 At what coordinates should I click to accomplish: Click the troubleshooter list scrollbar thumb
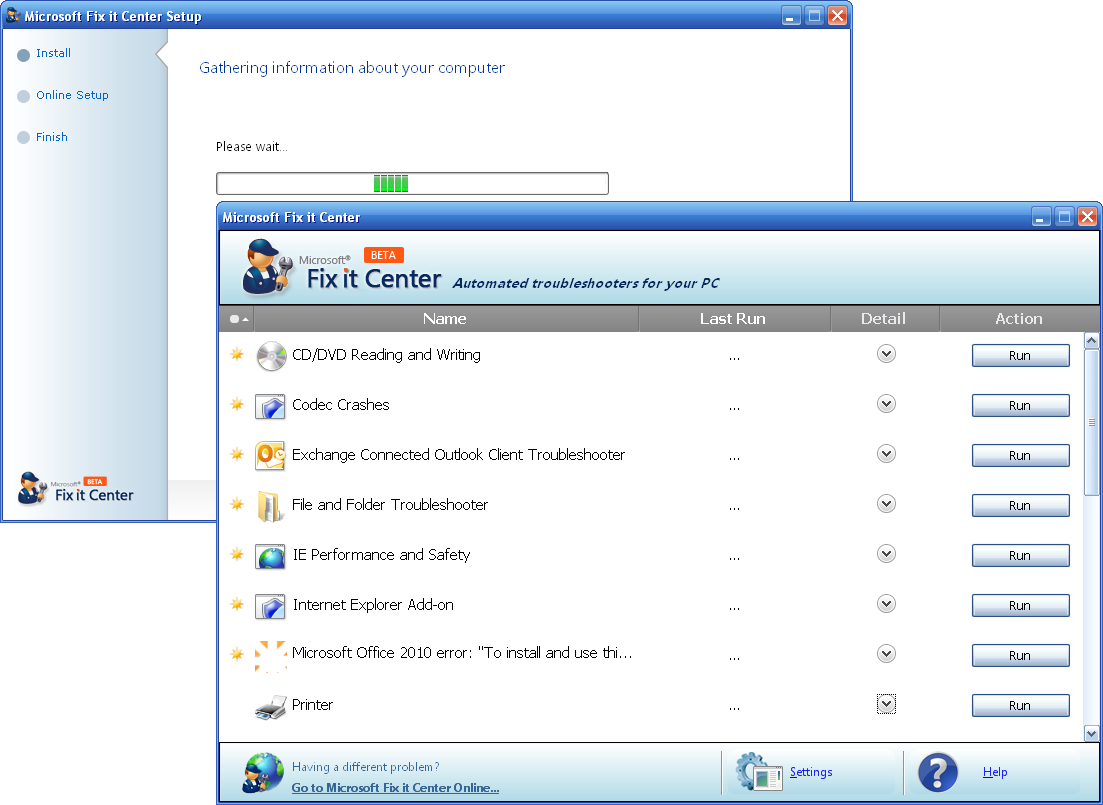[1092, 422]
